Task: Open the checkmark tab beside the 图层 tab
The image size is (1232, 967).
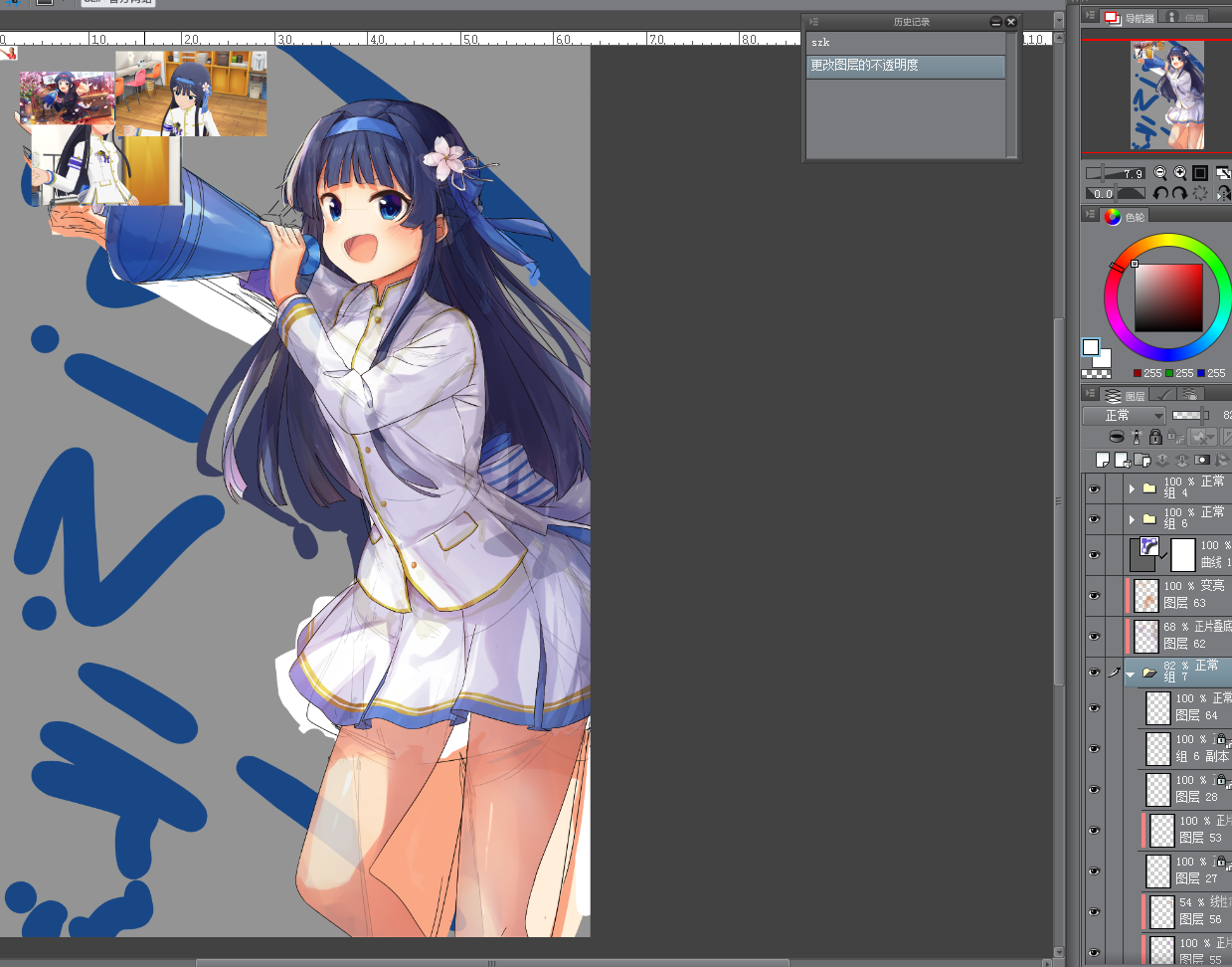Action: [x=1163, y=395]
